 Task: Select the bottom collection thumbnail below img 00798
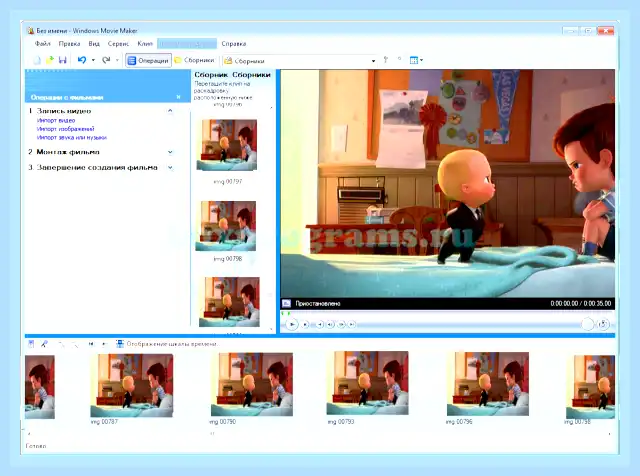pos(229,302)
